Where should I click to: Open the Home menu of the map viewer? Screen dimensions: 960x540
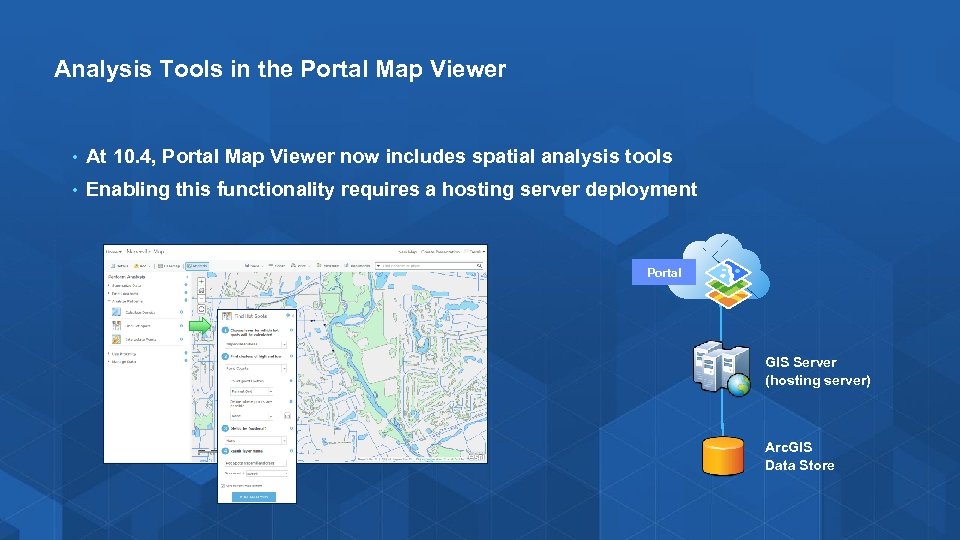coord(114,252)
